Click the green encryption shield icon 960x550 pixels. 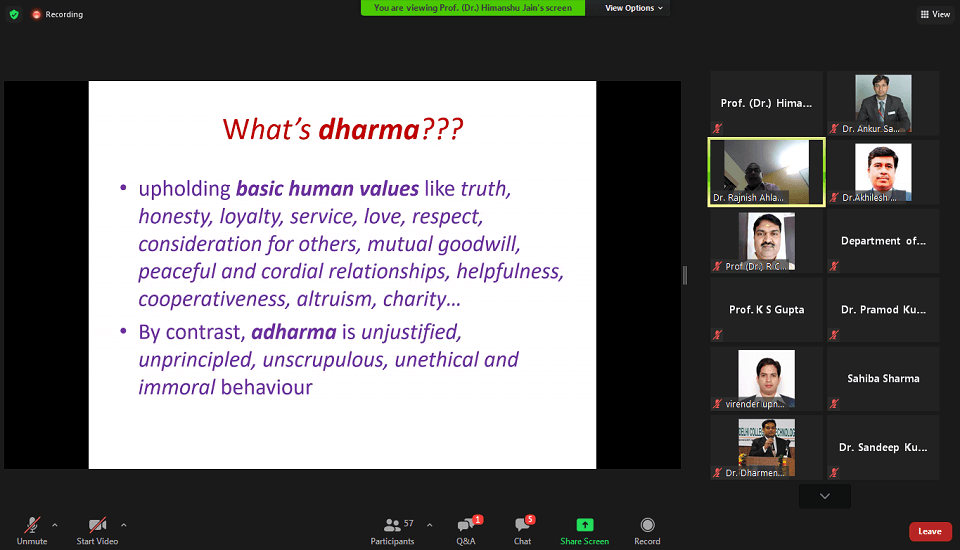[x=14, y=14]
